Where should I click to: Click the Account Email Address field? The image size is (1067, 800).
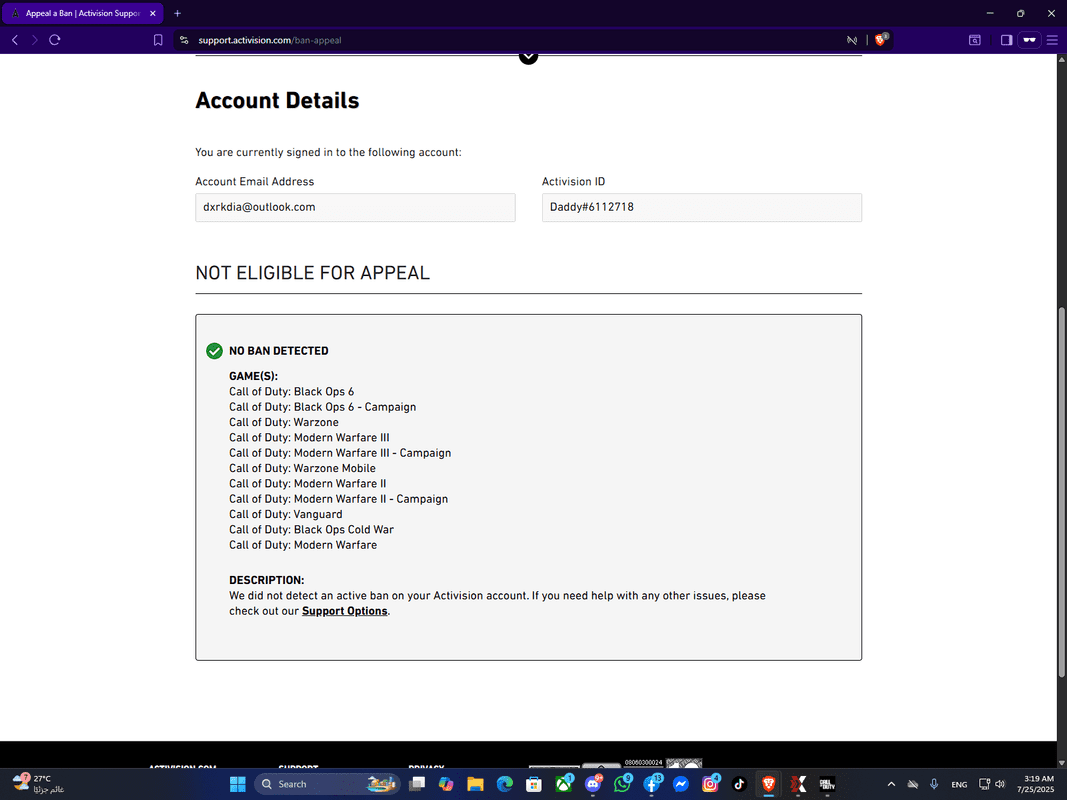click(x=355, y=207)
